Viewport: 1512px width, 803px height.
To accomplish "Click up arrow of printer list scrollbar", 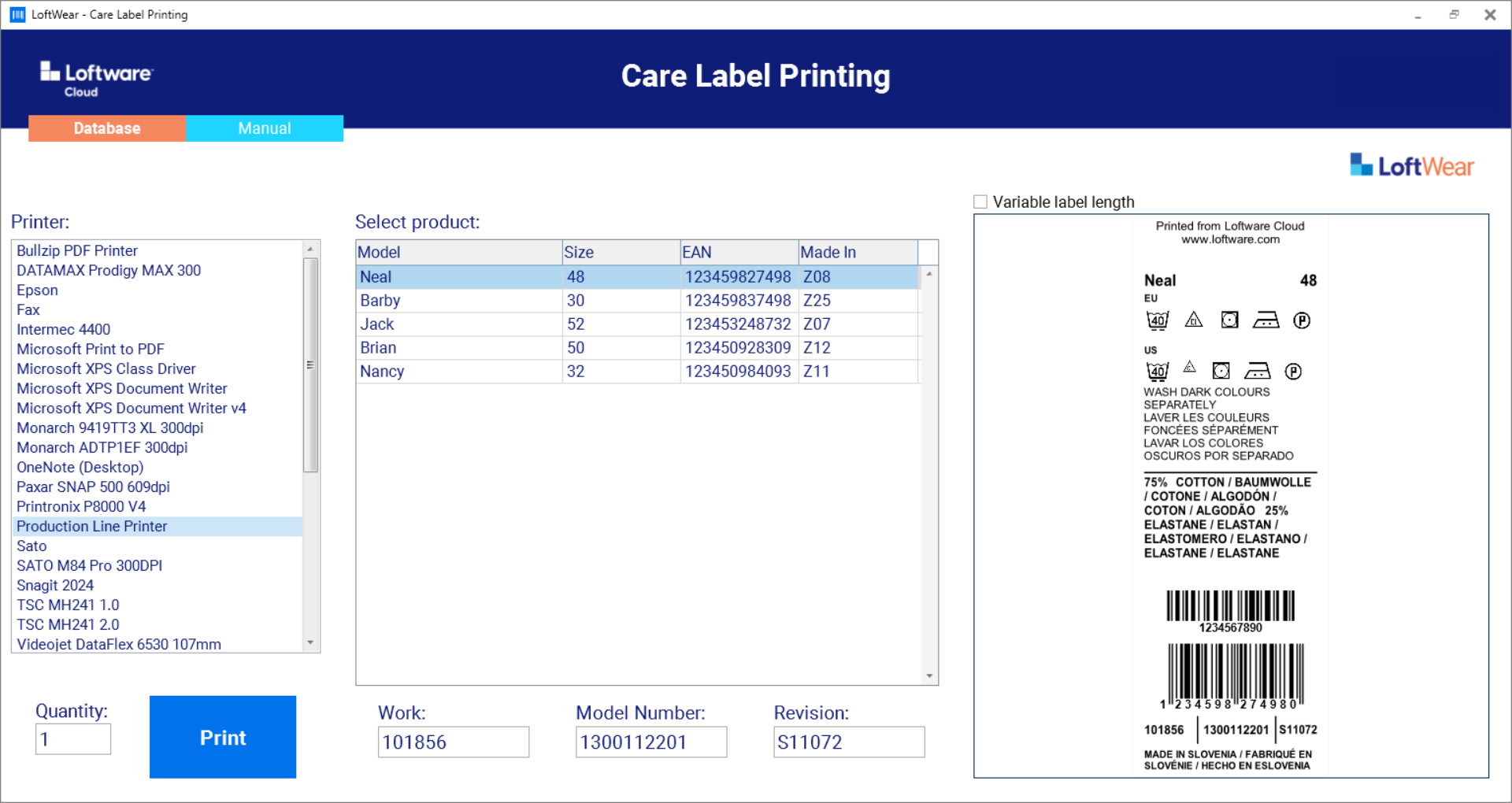I will [310, 249].
